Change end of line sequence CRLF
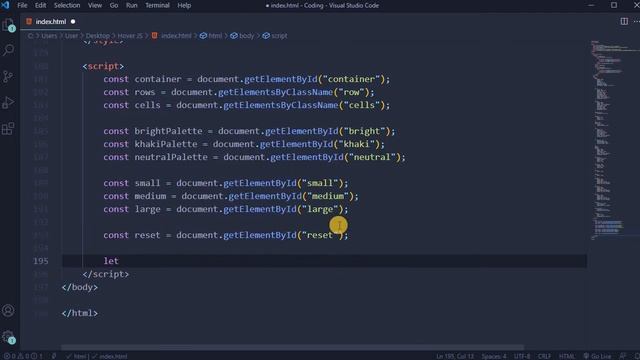The image size is (640, 360). point(544,356)
